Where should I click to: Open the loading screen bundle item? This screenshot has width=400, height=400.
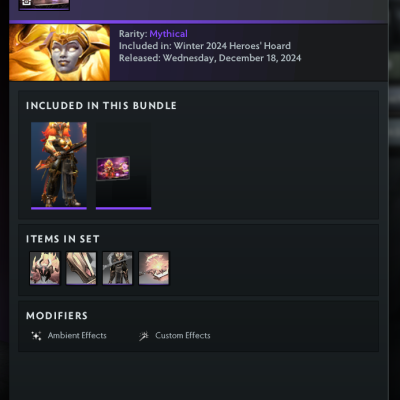click(123, 166)
